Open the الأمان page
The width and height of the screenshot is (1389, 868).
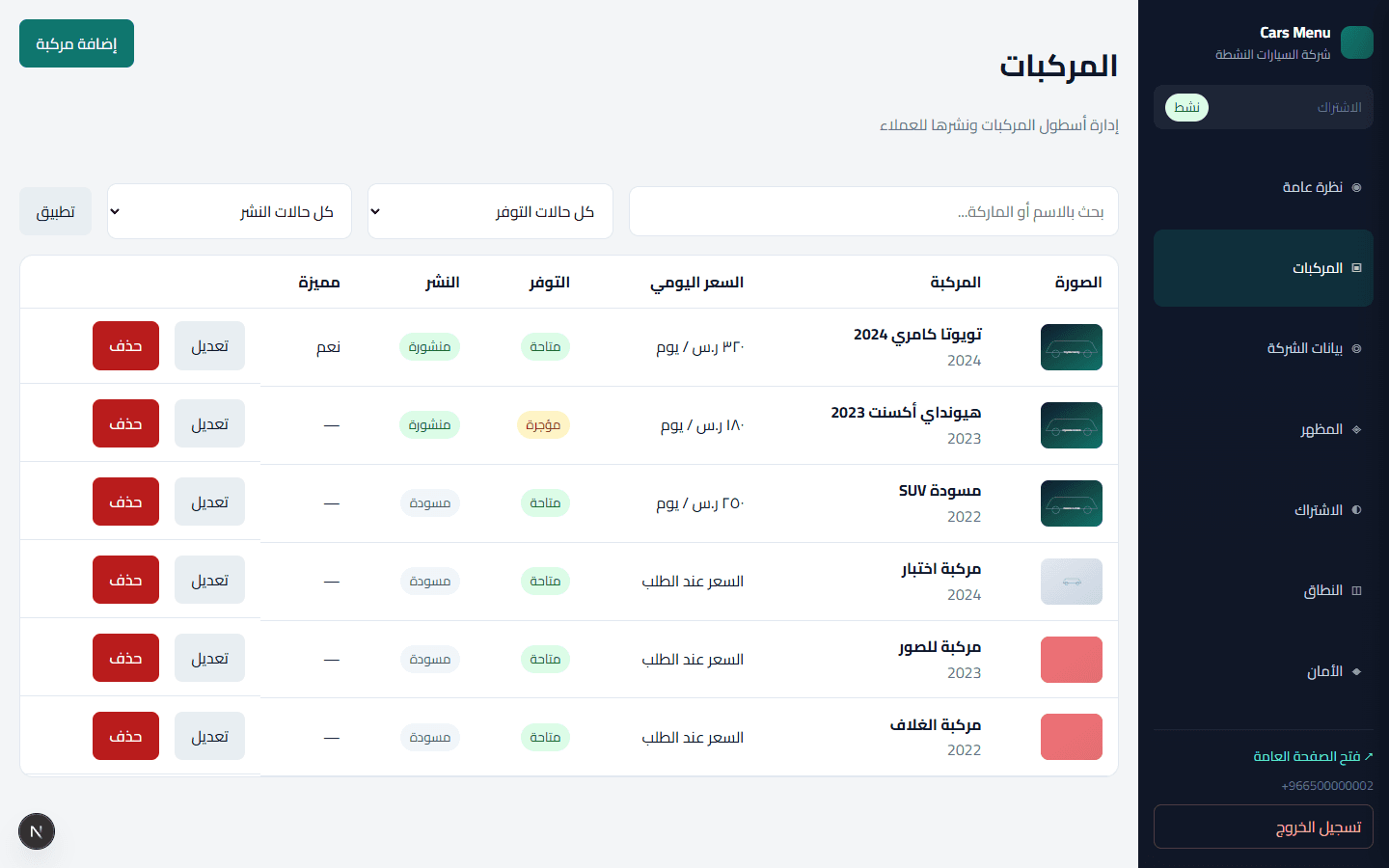pyautogui.click(x=1264, y=671)
